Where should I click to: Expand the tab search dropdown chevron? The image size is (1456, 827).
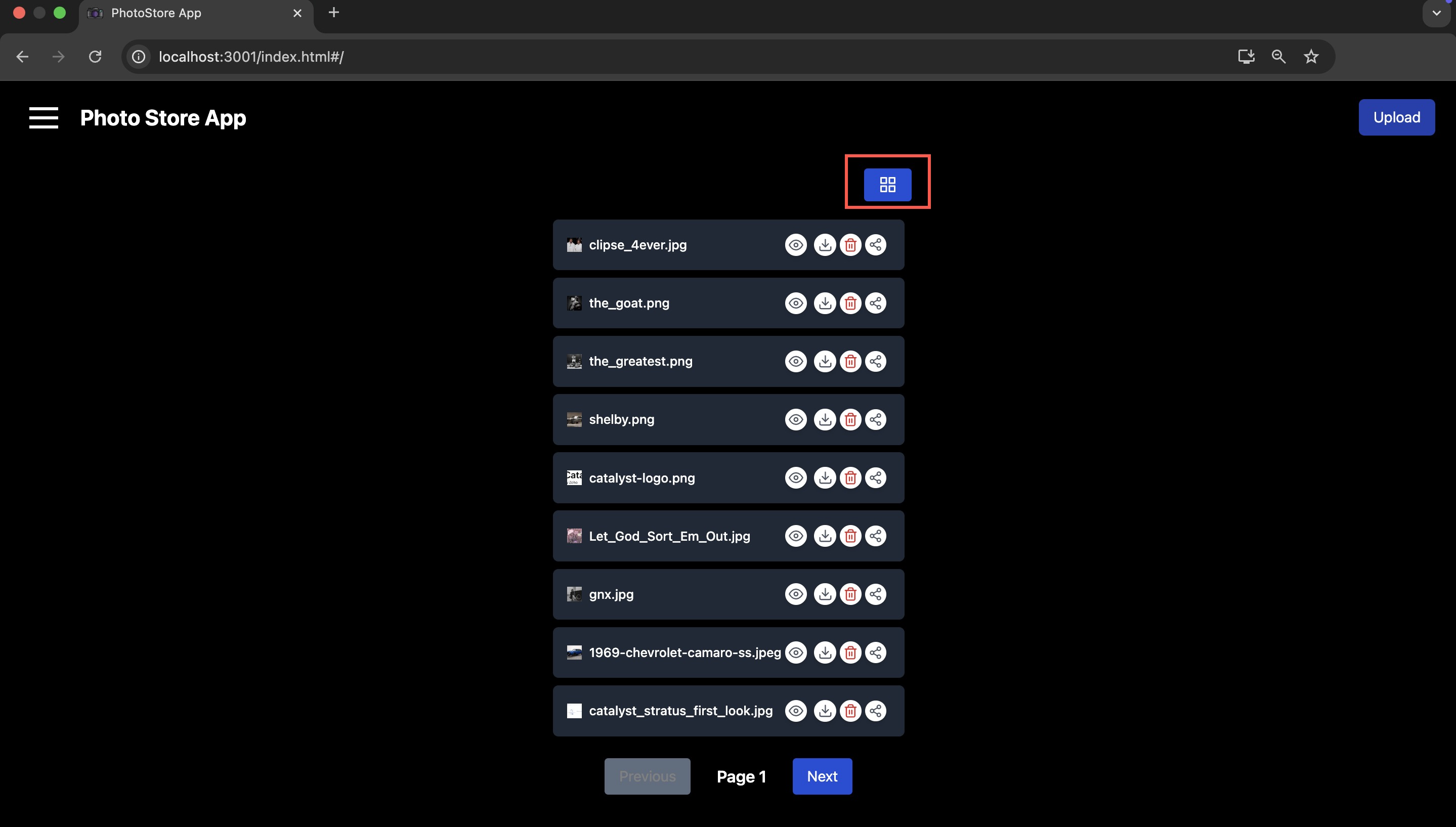[1436, 13]
